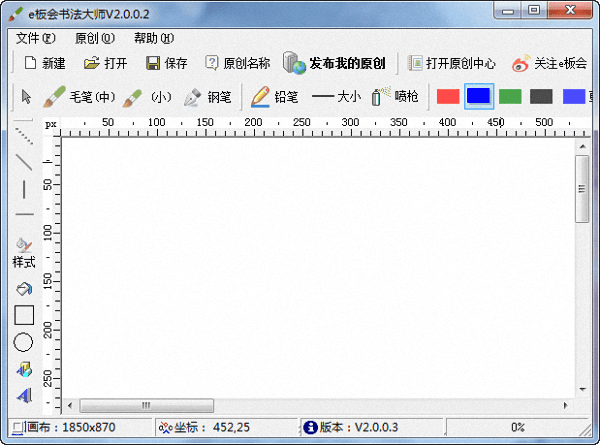Select the blue letter A text tool
This screenshot has height=445, width=600.
coord(24,396)
